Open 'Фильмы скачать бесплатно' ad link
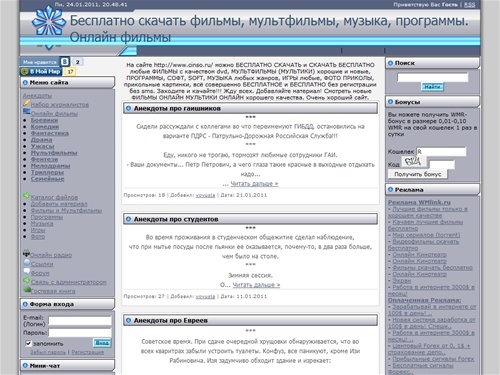The height and width of the screenshot is (375, 500). (x=432, y=268)
